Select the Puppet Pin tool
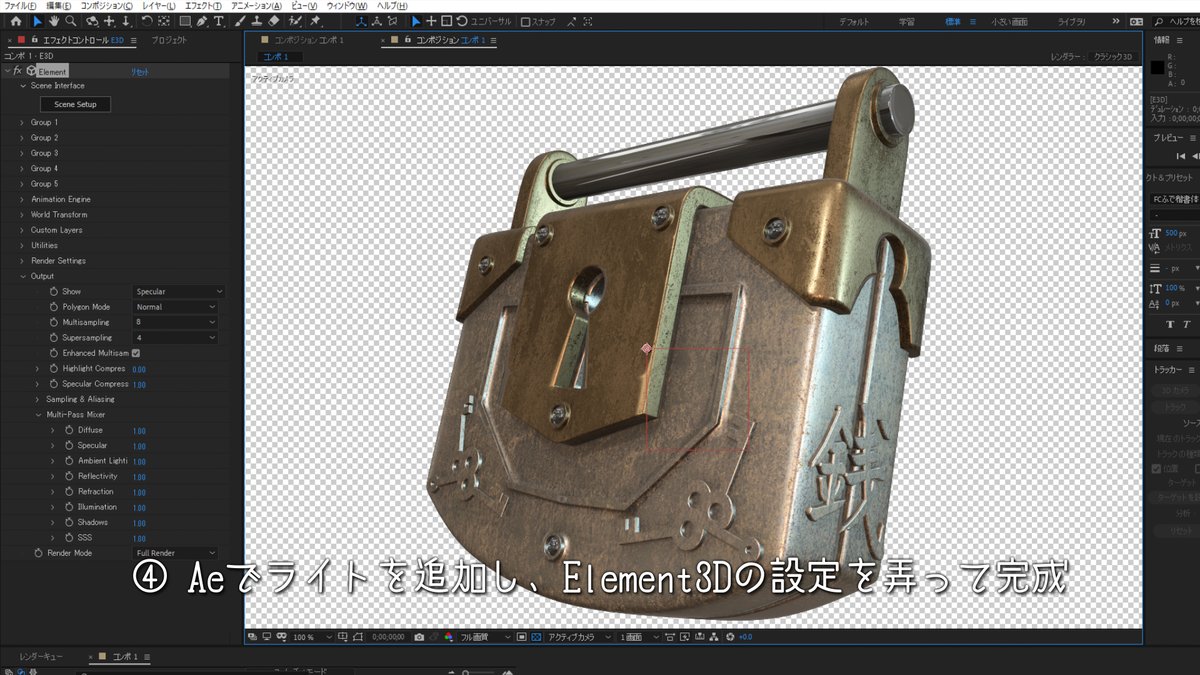Viewport: 1200px width, 675px height. pyautogui.click(x=315, y=20)
